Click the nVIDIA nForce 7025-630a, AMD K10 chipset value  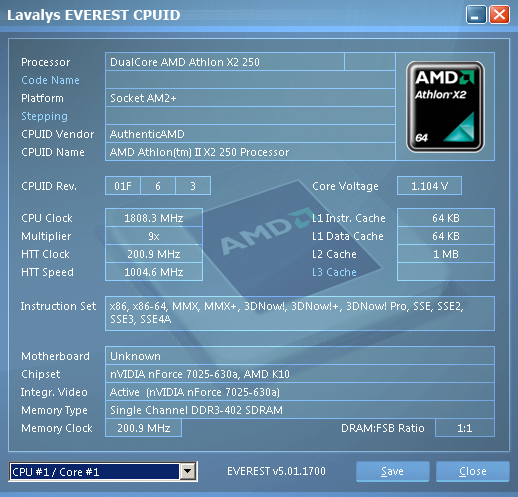(300, 374)
